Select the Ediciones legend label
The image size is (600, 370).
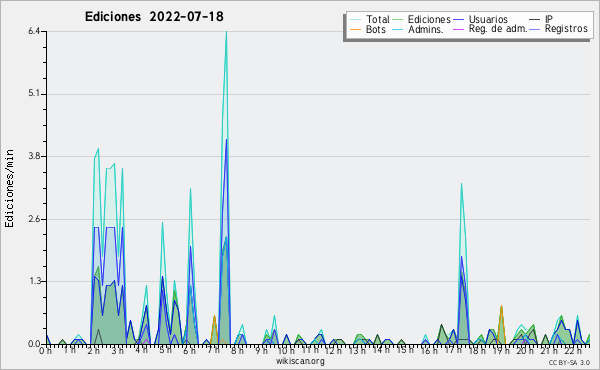(x=429, y=19)
